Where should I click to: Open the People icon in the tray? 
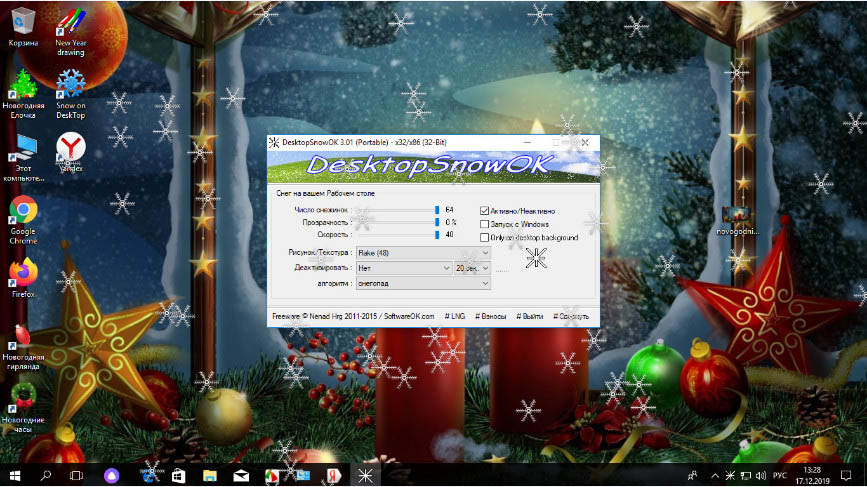692,475
